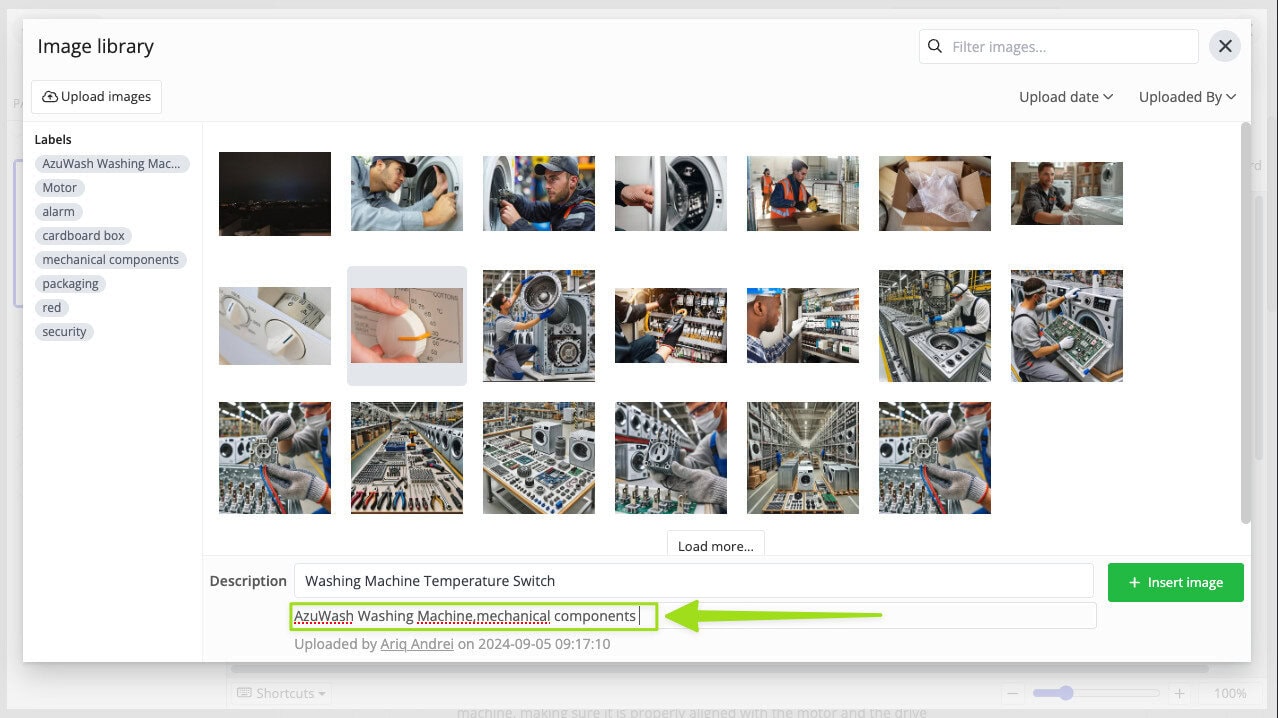Click the Load more button
Screen dimensions: 1278x718
[x=715, y=546]
